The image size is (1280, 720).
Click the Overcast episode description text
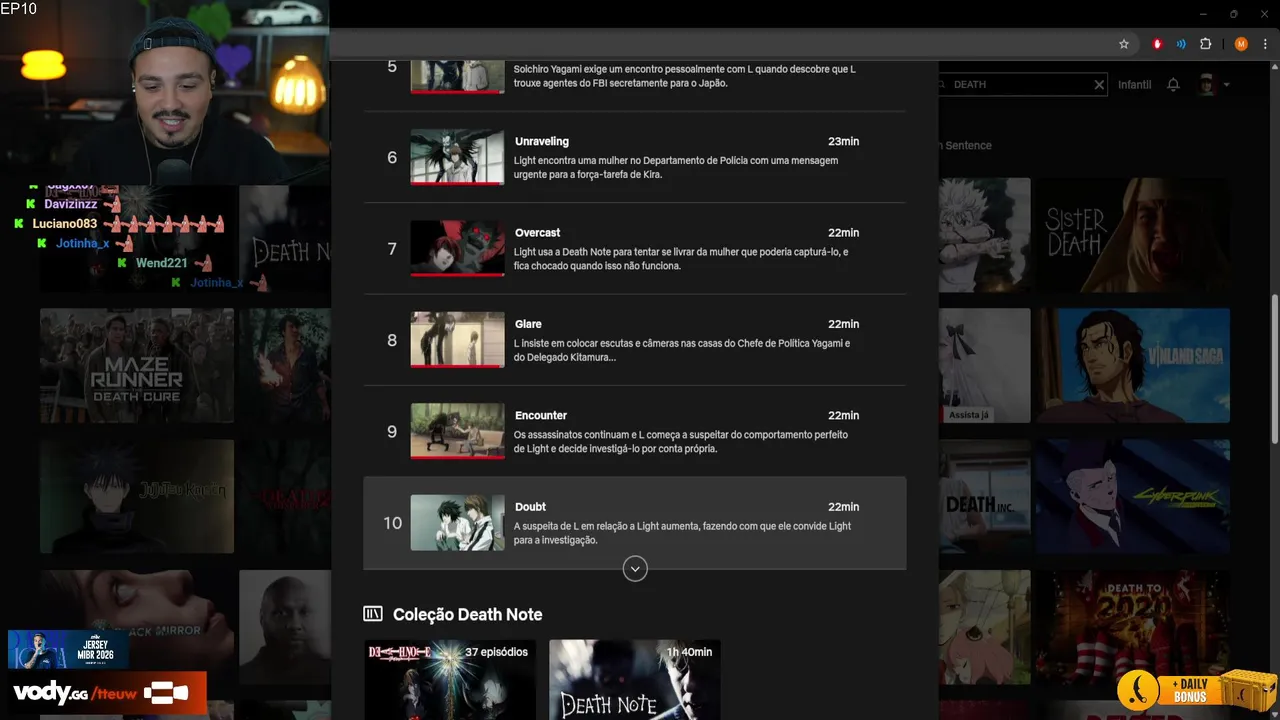[681, 259]
